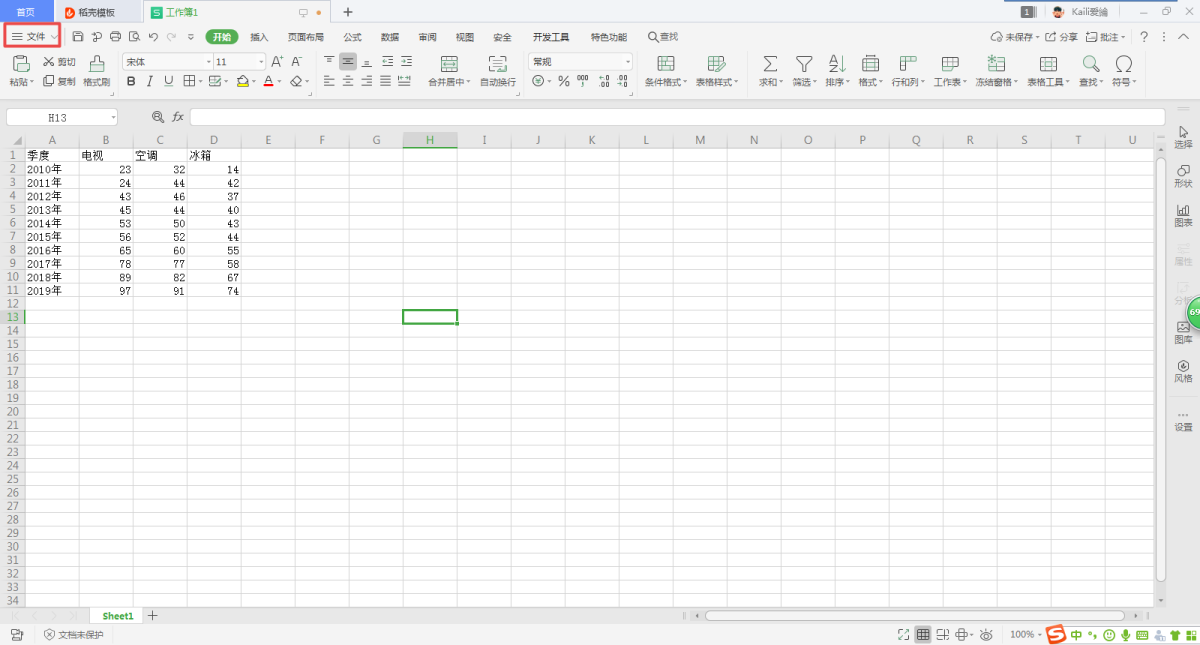
Task: Click the format painter icon
Action: pyautogui.click(x=96, y=63)
